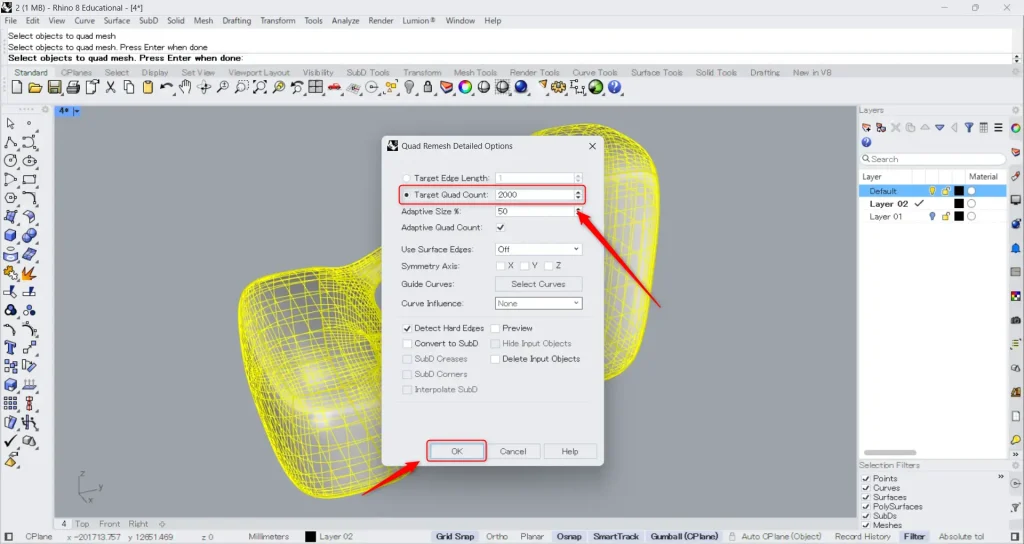
Task: Expand the Selection Filters double-chevron
Action: coord(1000,477)
